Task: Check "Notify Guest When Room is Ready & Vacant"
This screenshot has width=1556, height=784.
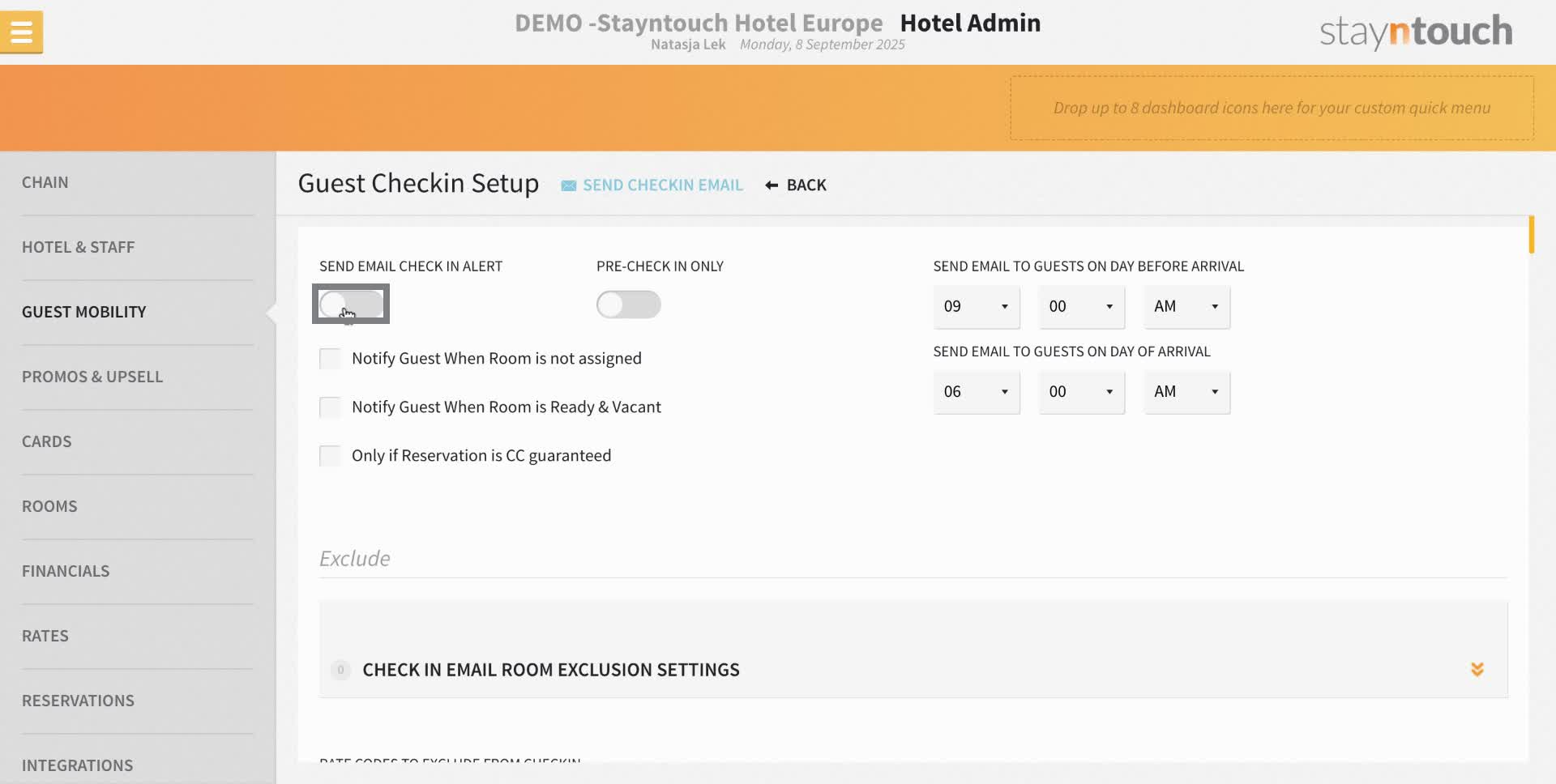Action: tap(330, 407)
